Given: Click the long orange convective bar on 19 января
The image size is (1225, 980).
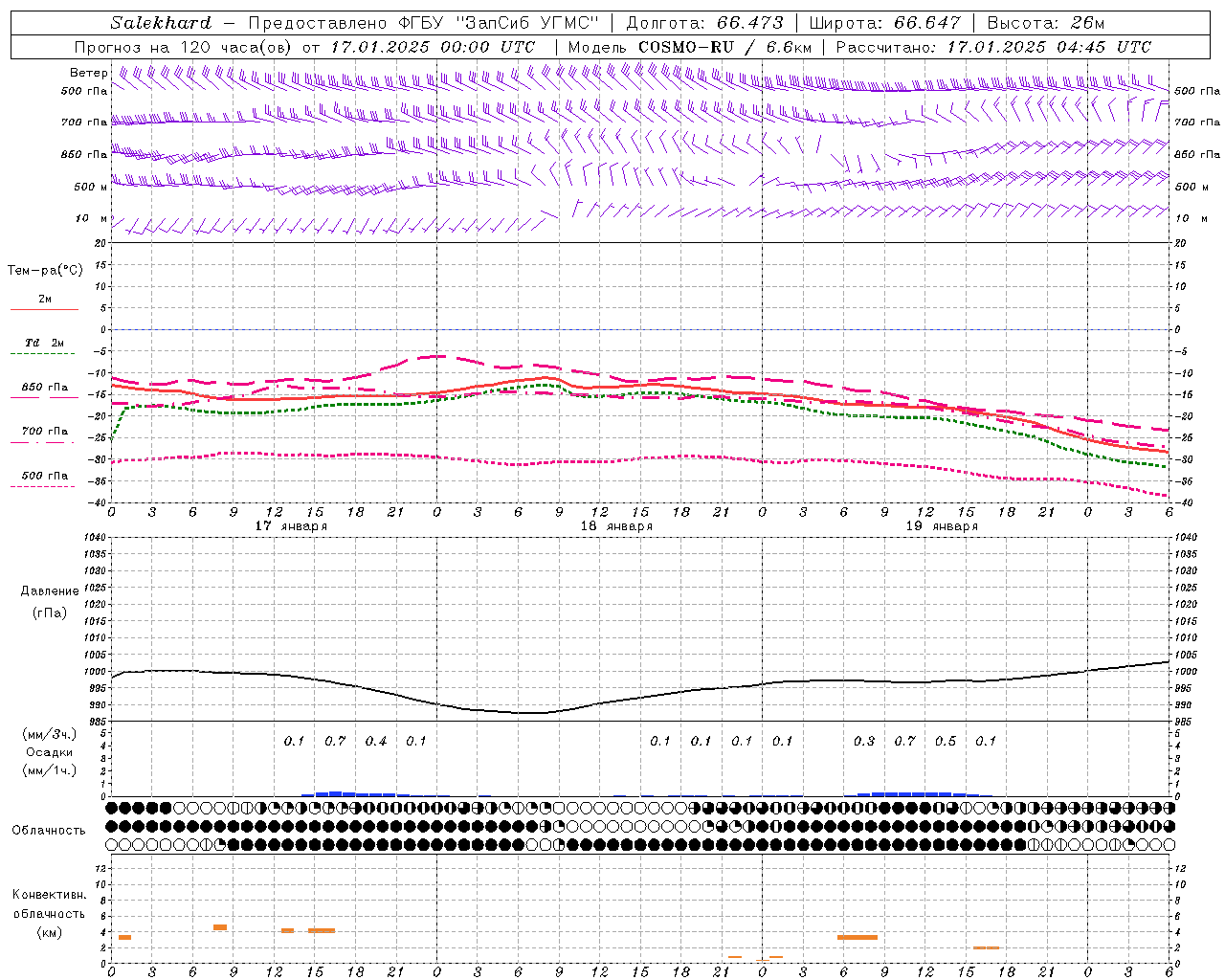Looking at the screenshot, I should click(x=857, y=937).
